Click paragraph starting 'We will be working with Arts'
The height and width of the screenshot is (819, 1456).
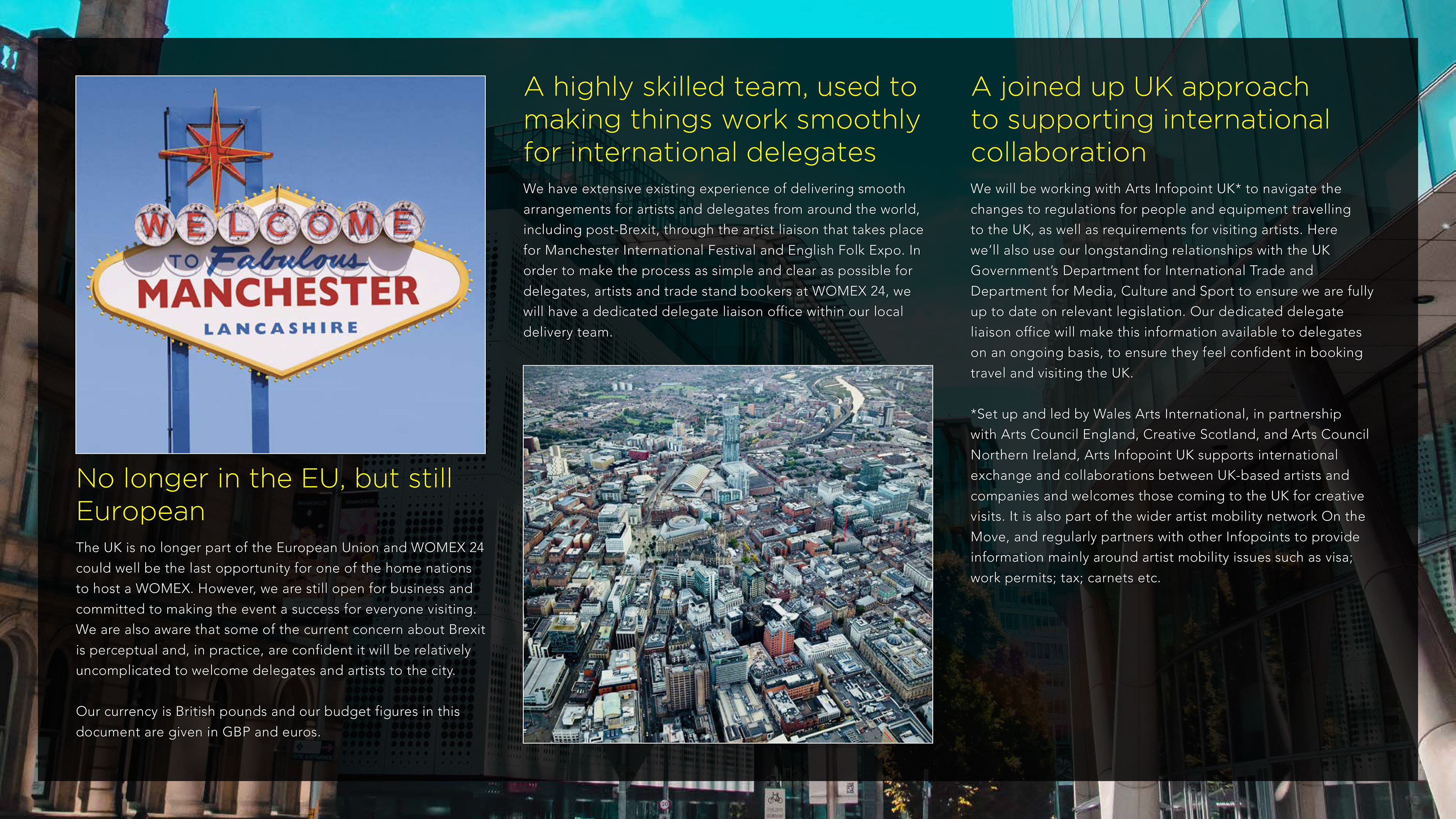click(1171, 280)
